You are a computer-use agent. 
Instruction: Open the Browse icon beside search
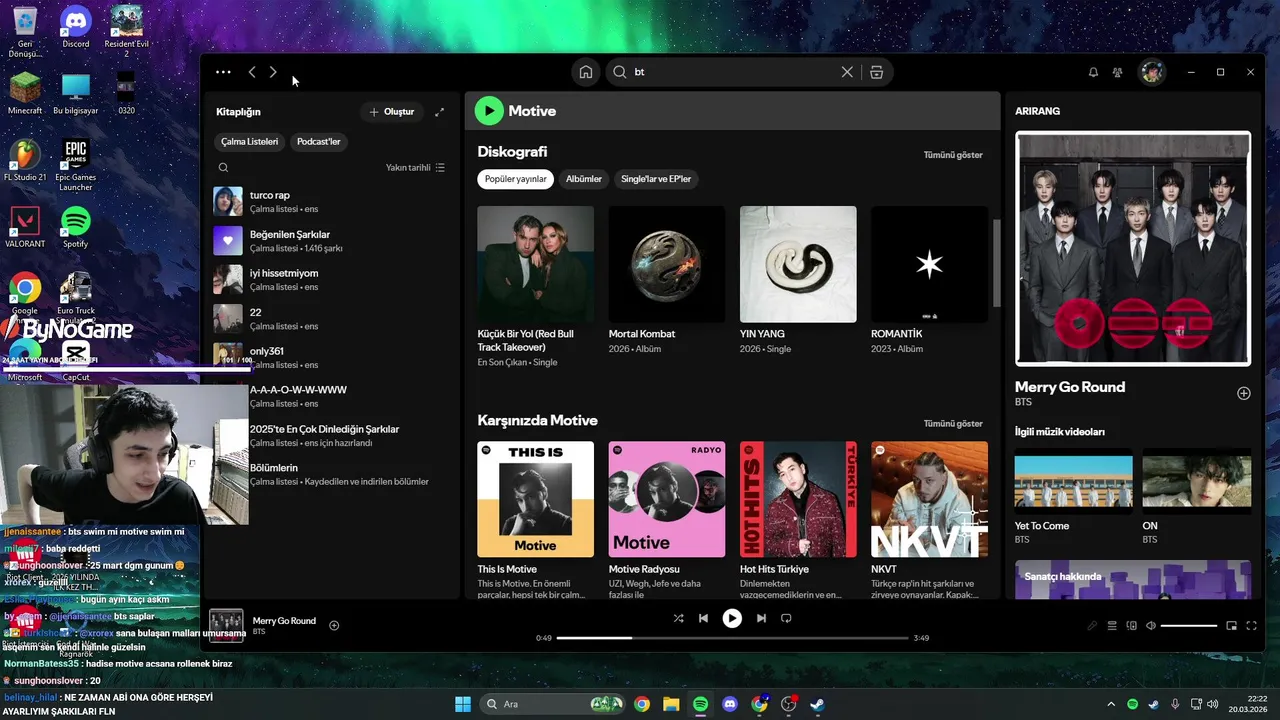876,72
